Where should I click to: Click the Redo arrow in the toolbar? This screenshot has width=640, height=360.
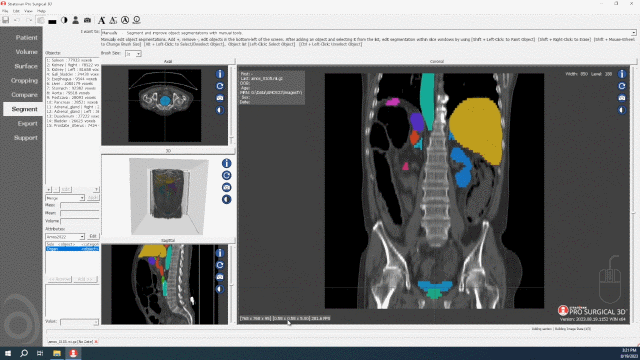point(29,20)
